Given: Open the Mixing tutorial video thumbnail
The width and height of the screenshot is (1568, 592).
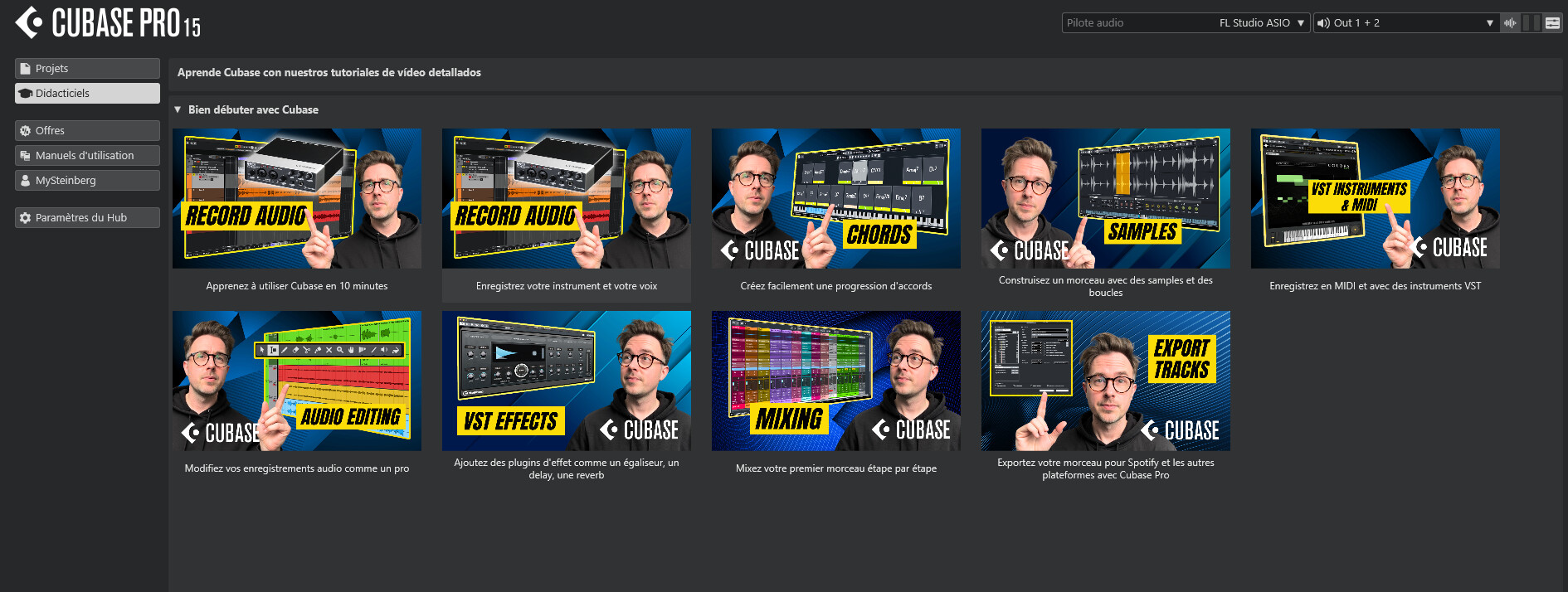Looking at the screenshot, I should click(x=835, y=381).
